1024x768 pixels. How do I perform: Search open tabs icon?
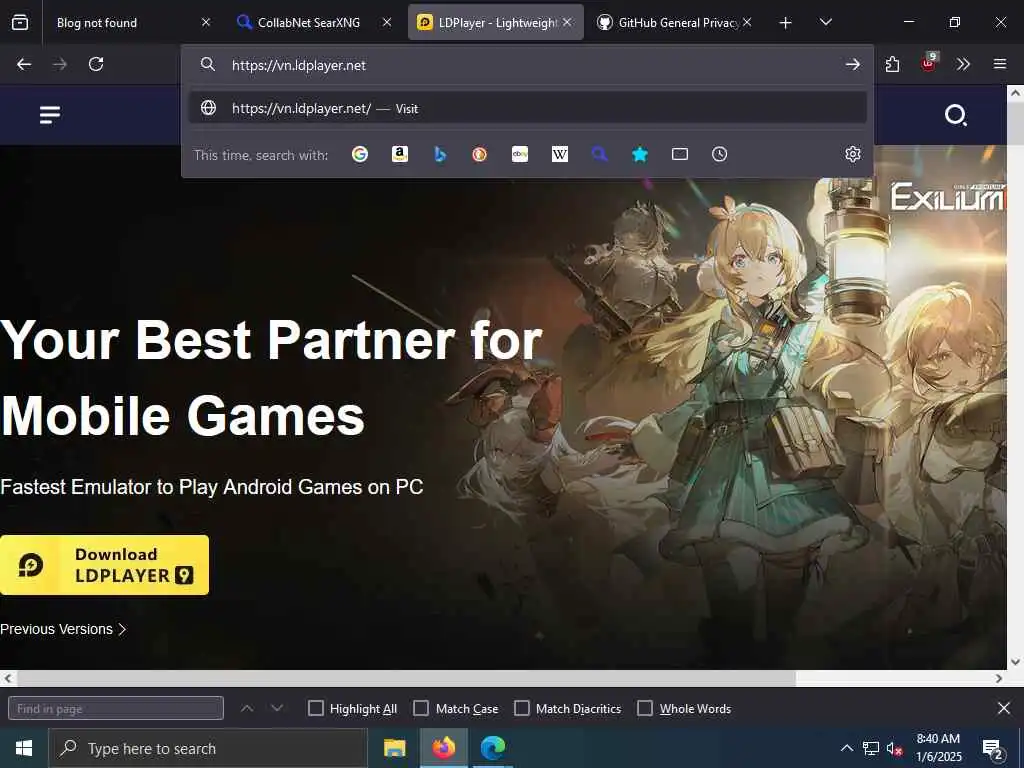[x=680, y=154]
